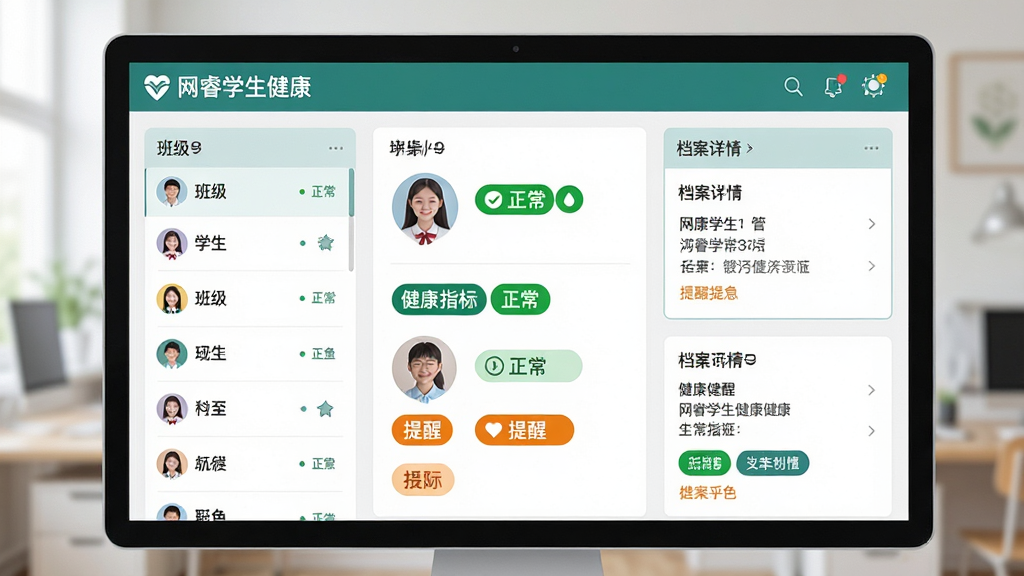Open the large avatar of the student wearing glasses
This screenshot has width=1024, height=576.
(x=424, y=369)
